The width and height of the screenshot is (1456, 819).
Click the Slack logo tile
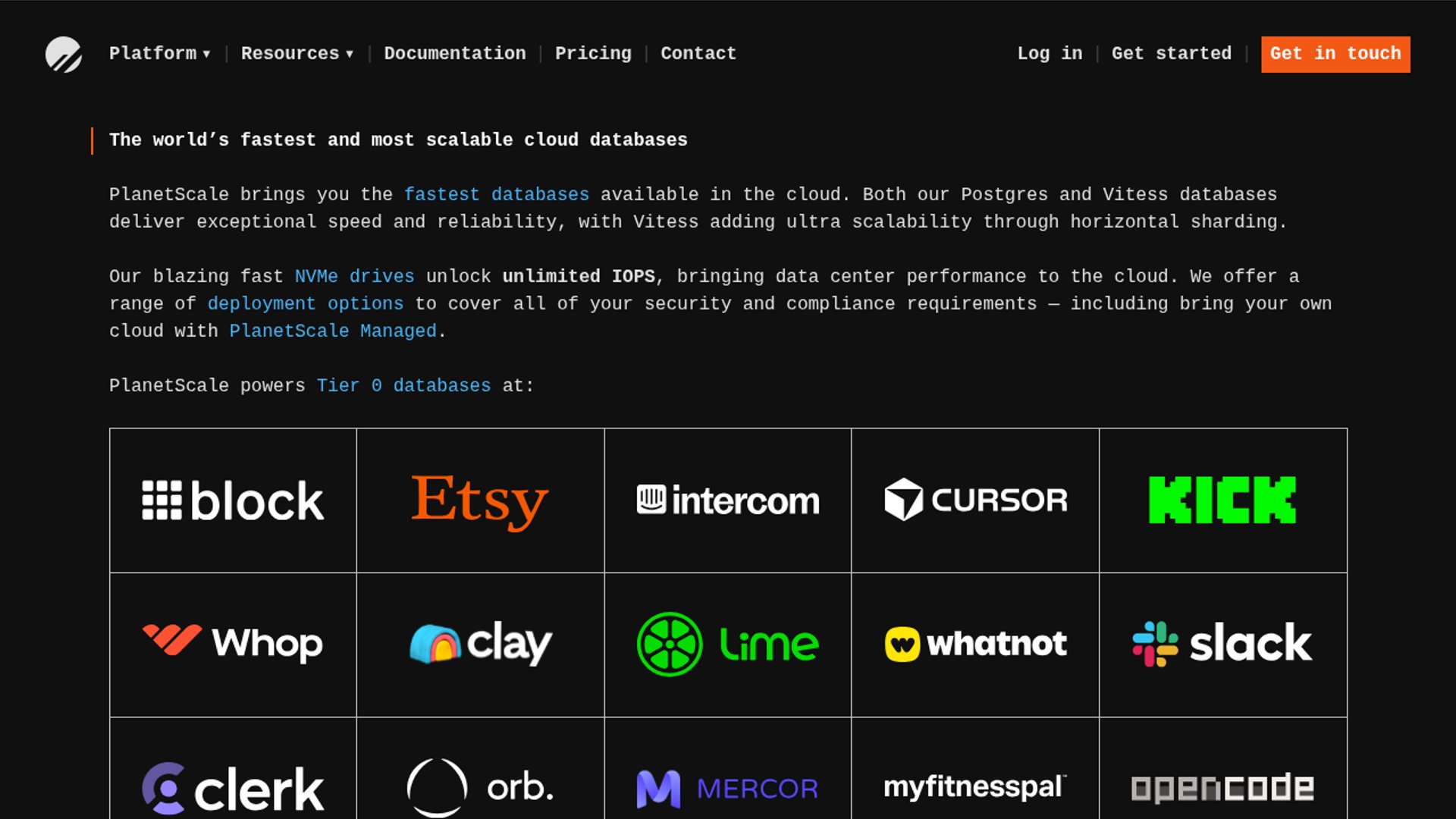tap(1222, 645)
